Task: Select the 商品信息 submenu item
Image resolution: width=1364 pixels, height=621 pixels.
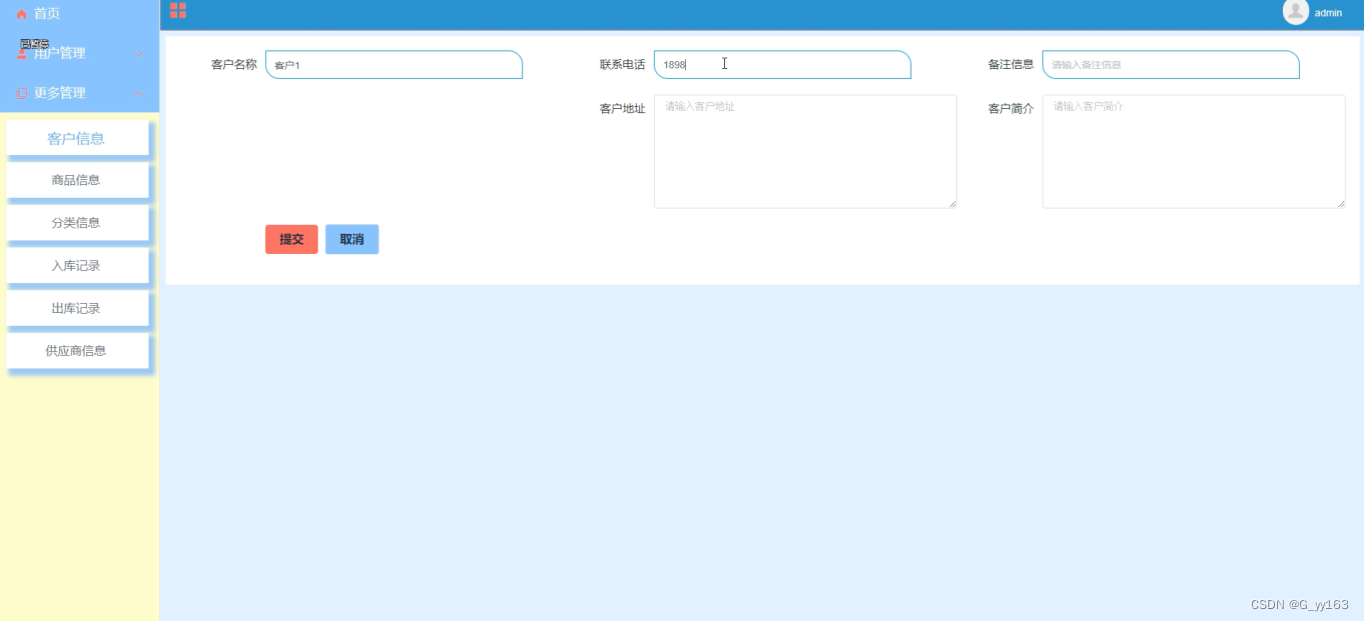Action: [x=78, y=181]
